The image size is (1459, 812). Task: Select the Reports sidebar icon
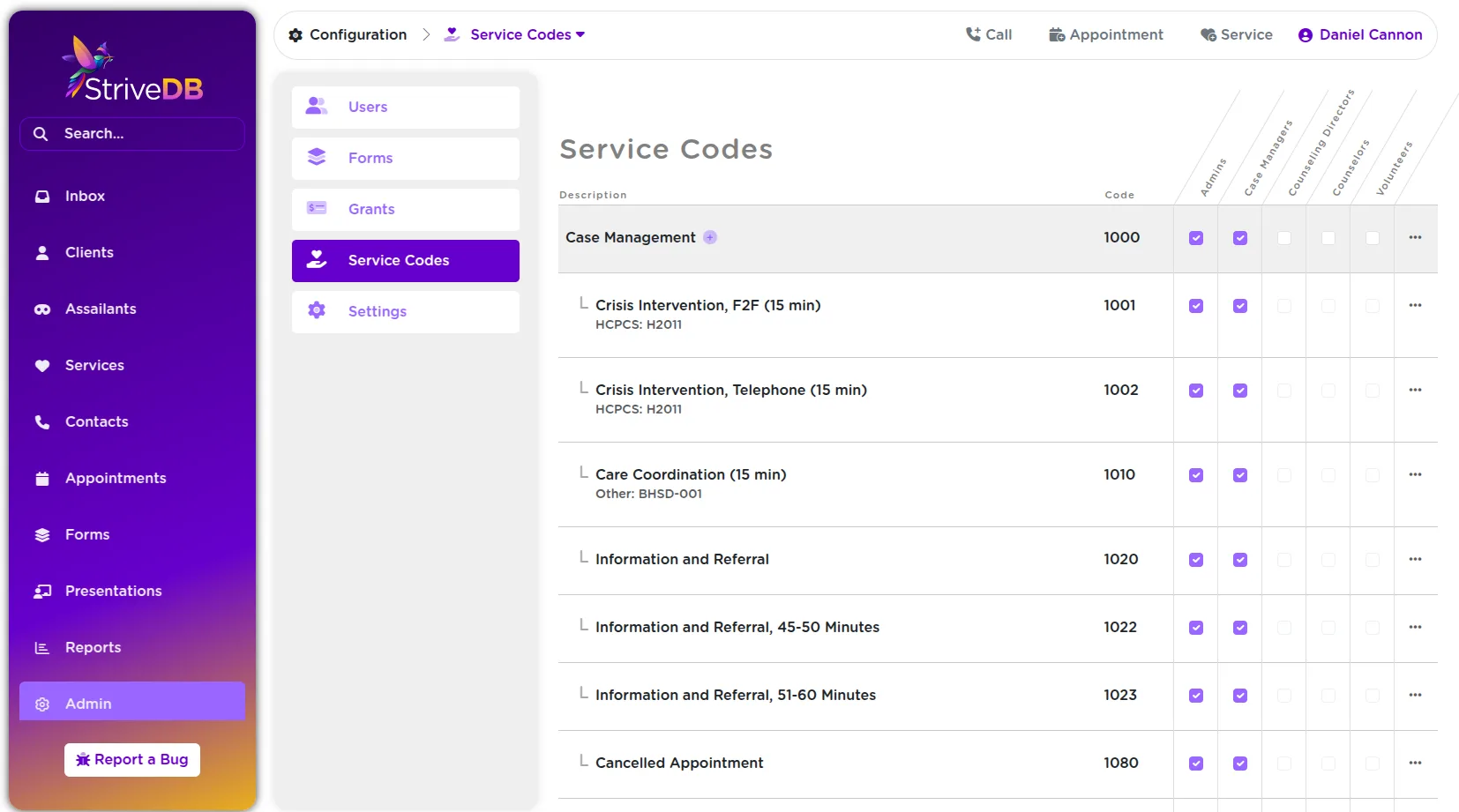(x=41, y=647)
